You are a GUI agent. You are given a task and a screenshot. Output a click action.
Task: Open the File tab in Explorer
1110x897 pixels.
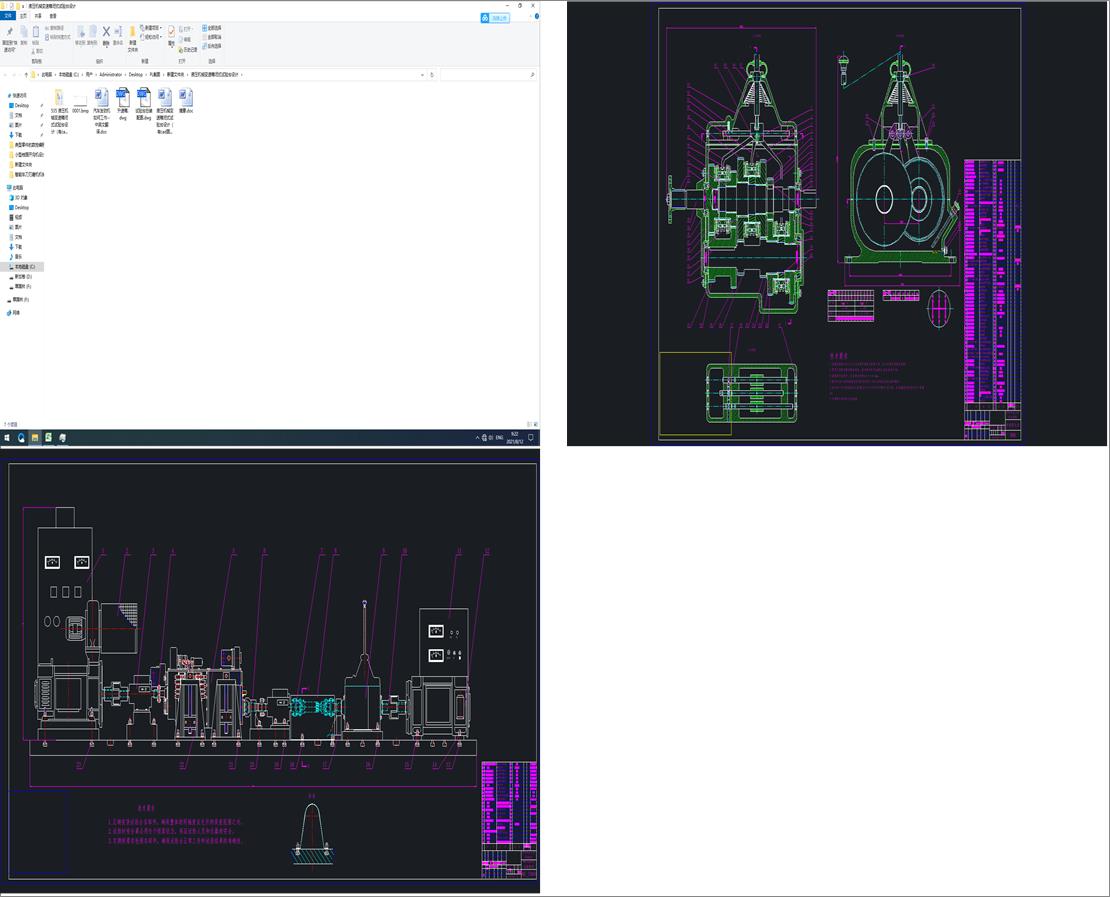(x=8, y=16)
